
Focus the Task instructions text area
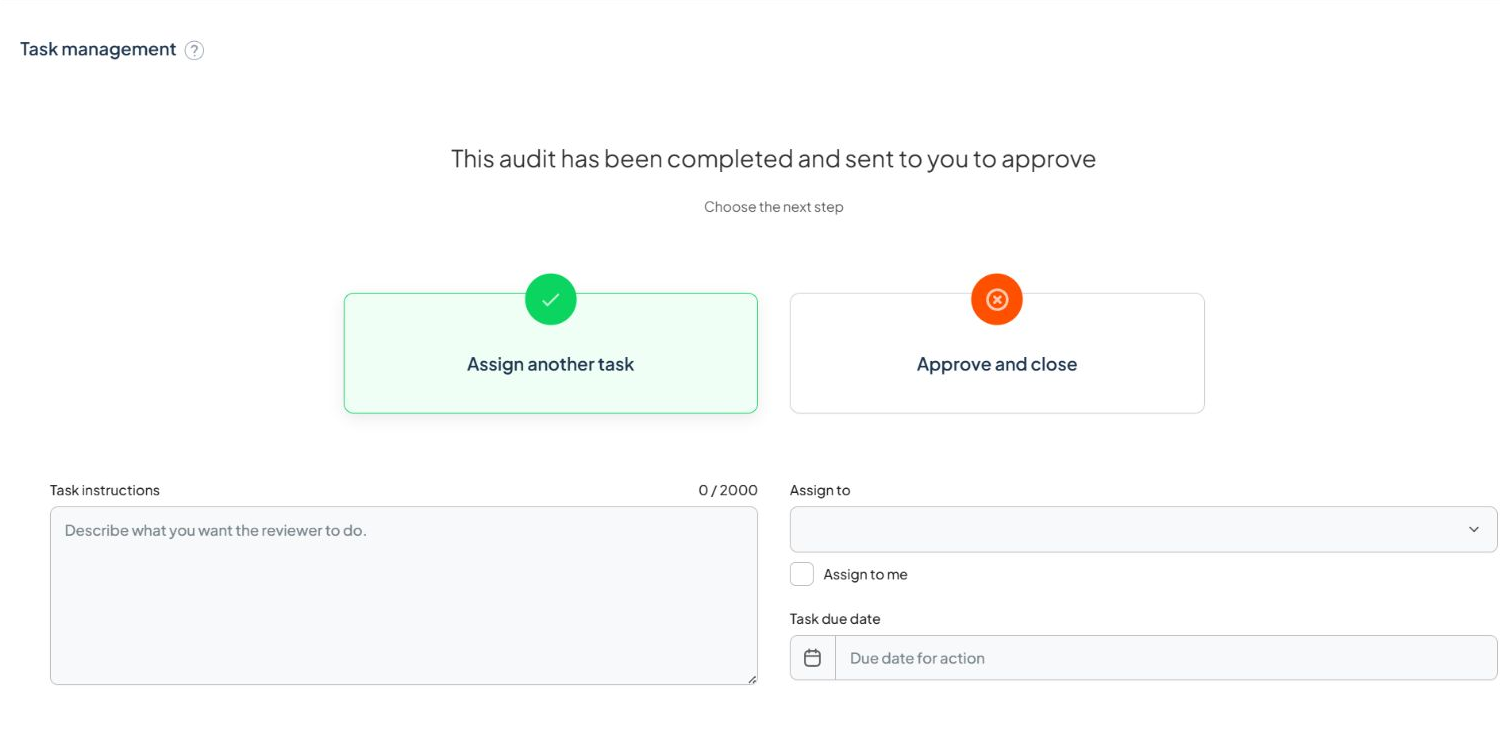[404, 595]
